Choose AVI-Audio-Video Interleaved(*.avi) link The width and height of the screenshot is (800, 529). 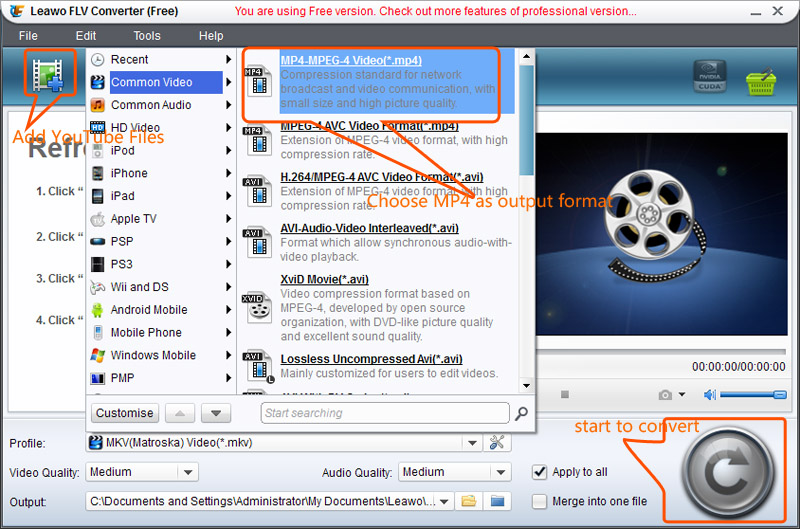tap(369, 228)
